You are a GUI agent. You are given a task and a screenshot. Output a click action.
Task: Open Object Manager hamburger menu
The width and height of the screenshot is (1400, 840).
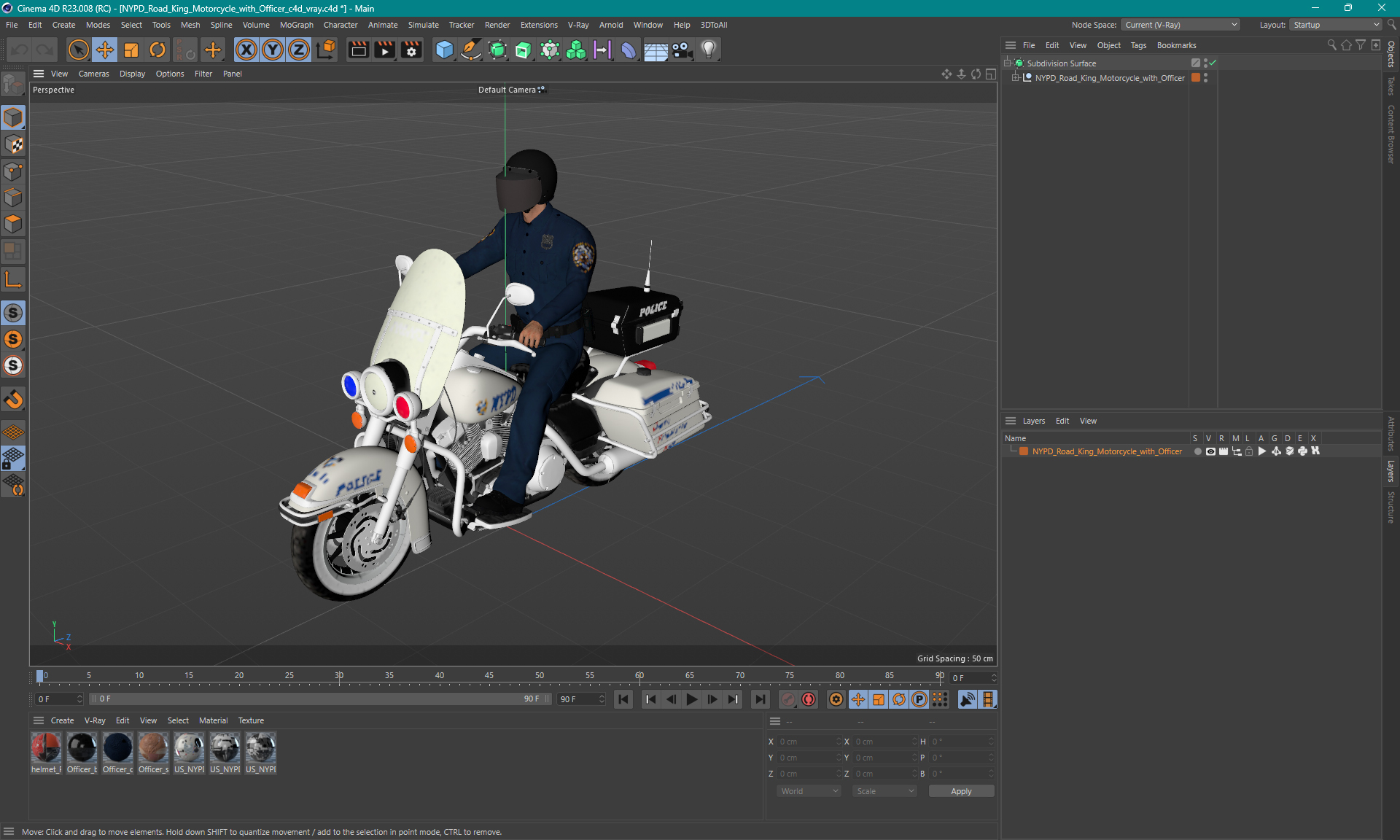pyautogui.click(x=1011, y=45)
